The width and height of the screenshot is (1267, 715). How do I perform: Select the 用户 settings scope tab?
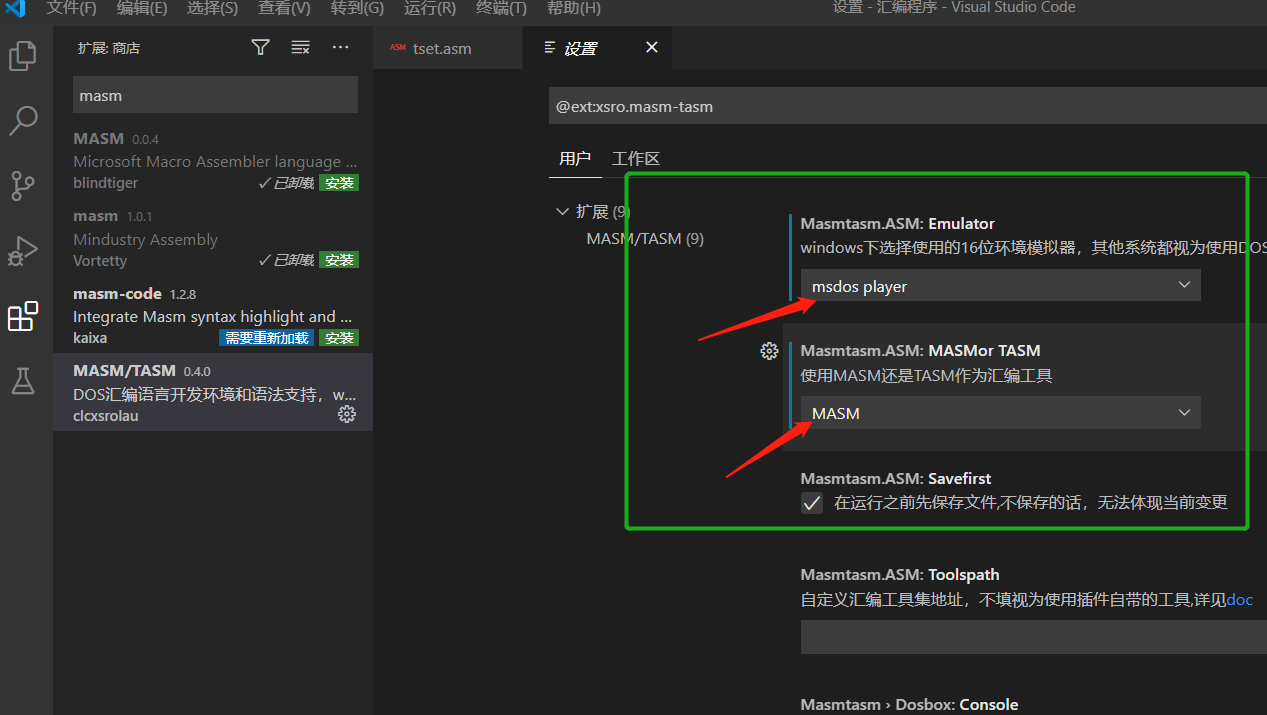(575, 159)
